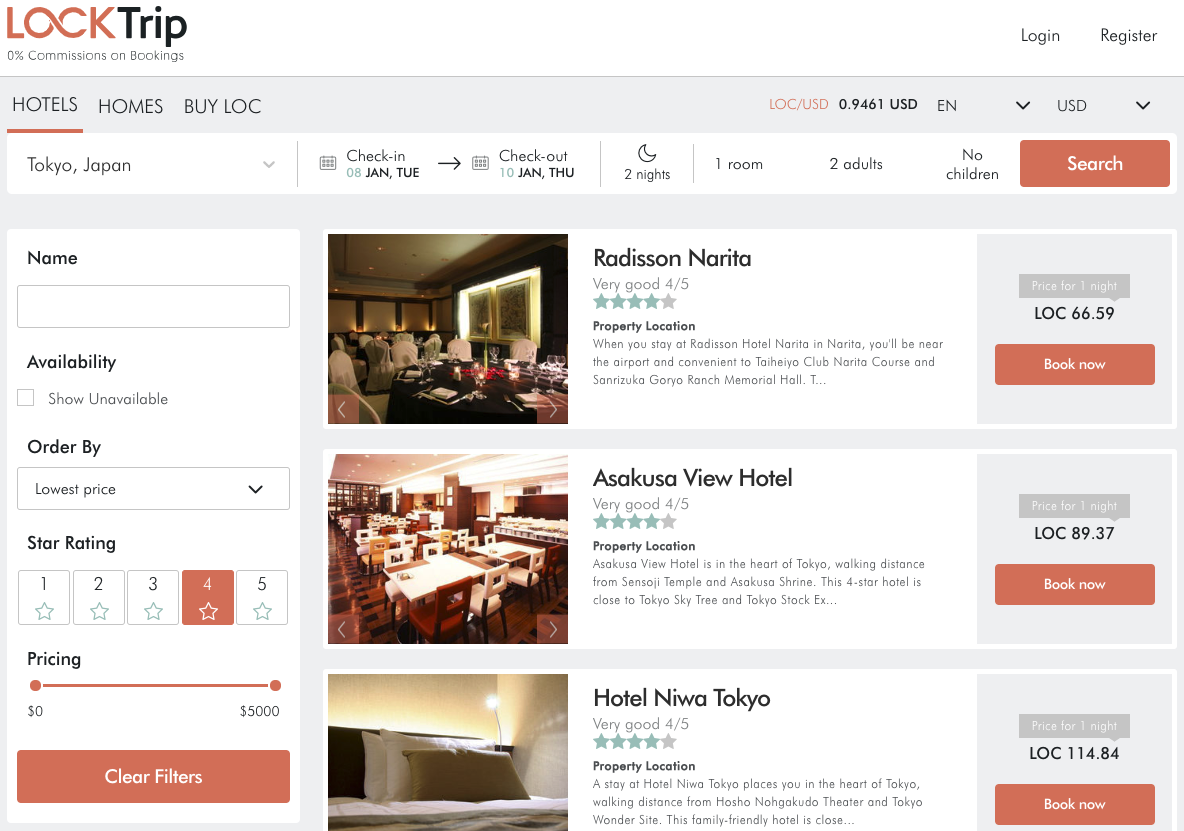The height and width of the screenshot is (831, 1184).
Task: Open the Hotel Niwa Tokyo bedroom photo
Action: [x=448, y=752]
